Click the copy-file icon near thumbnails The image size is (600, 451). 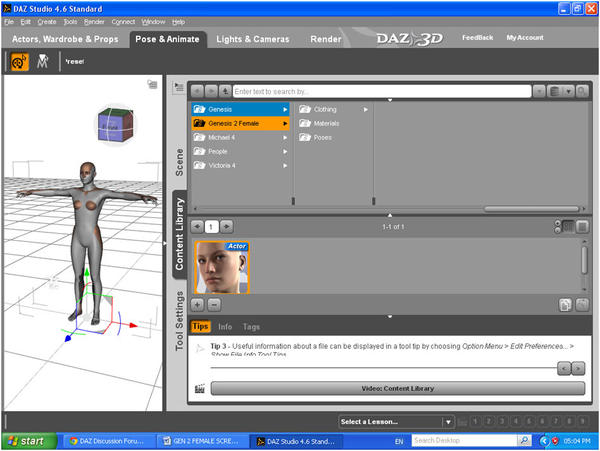(x=565, y=305)
